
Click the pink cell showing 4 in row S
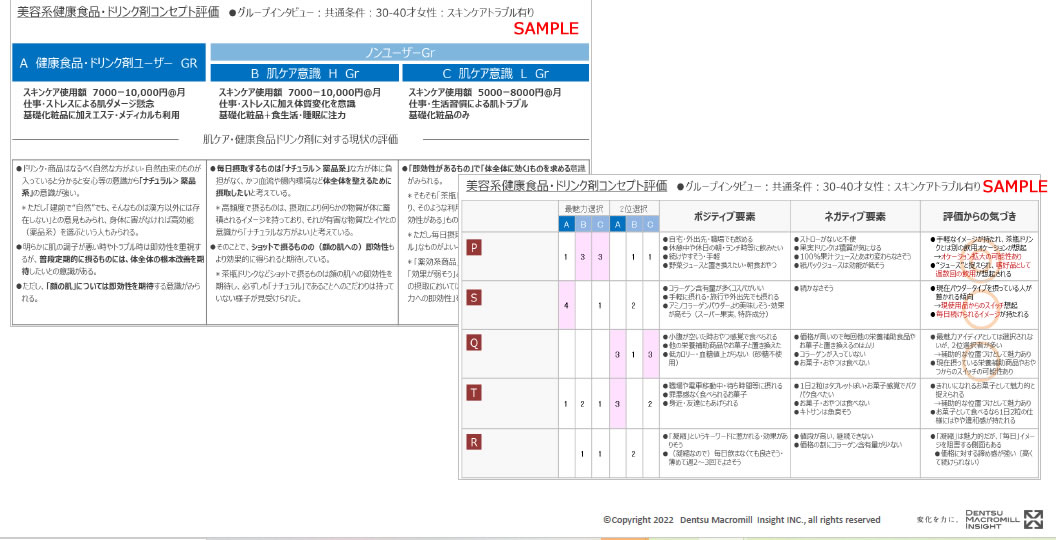pyautogui.click(x=566, y=305)
